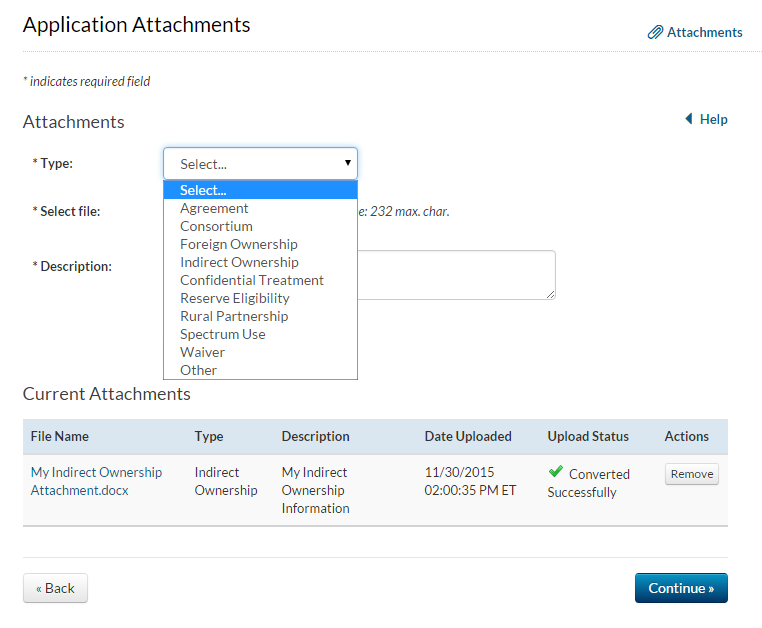Viewport: 762px width, 628px height.
Task: Select Consortium attachment type
Action: click(x=216, y=226)
